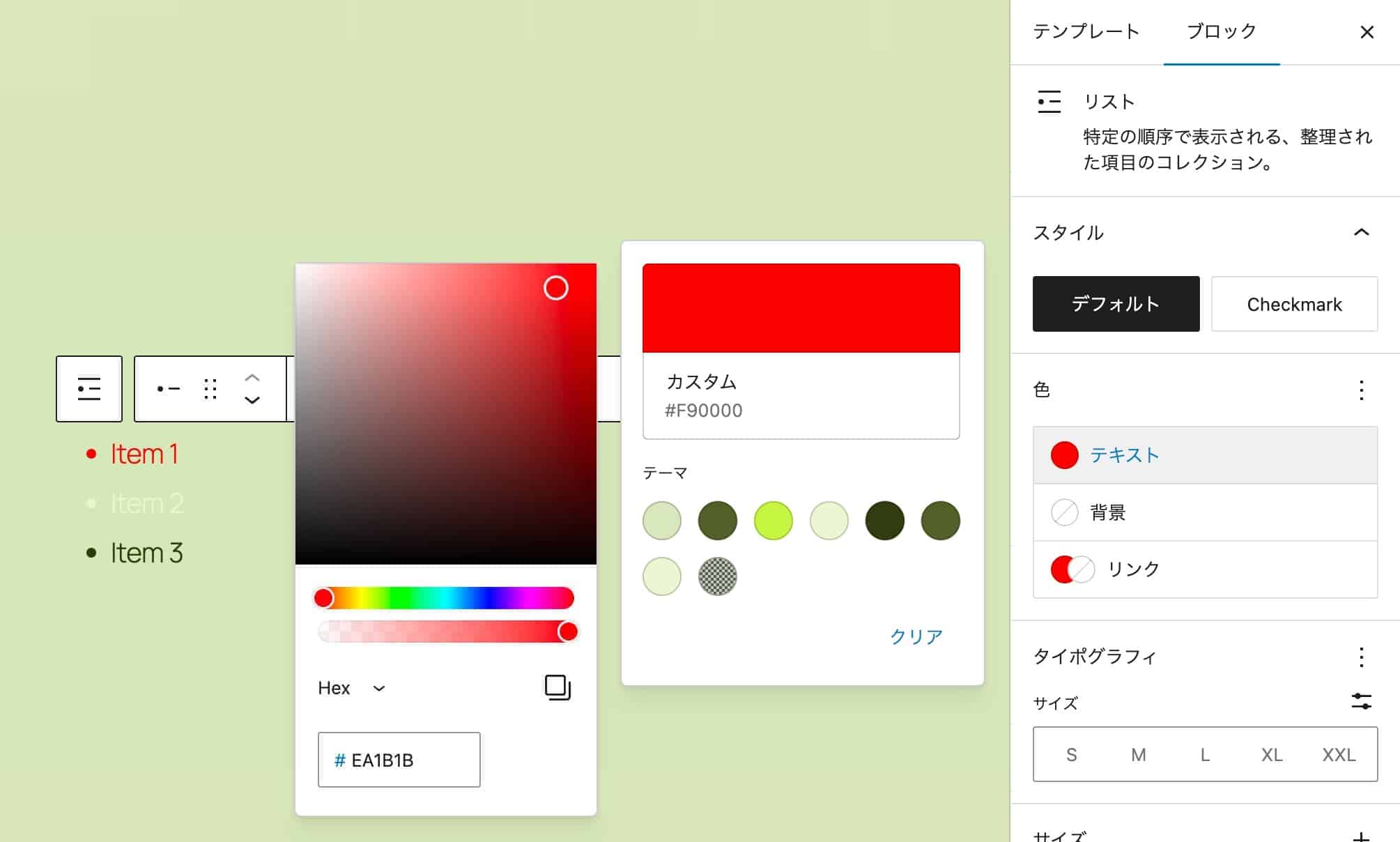The height and width of the screenshot is (842, 1400).
Task: Open the リンク color setting
Action: [1205, 569]
